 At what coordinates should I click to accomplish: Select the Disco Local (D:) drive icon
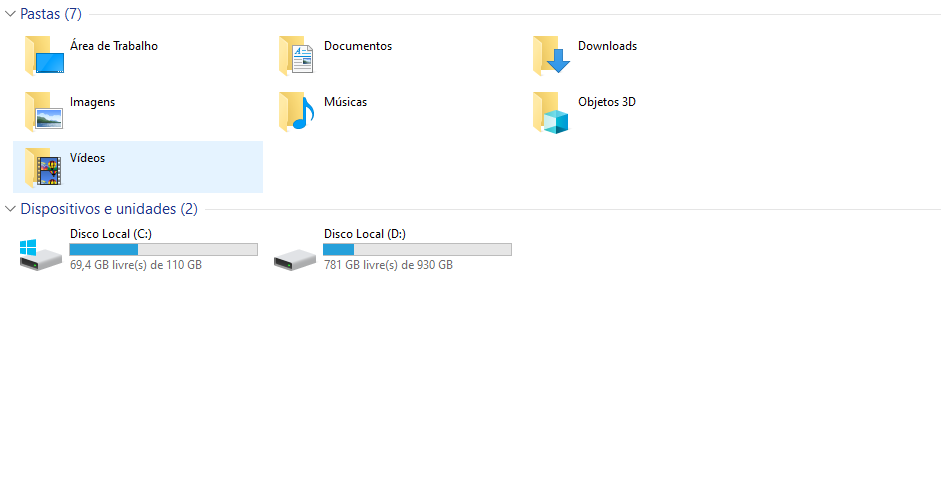click(295, 260)
